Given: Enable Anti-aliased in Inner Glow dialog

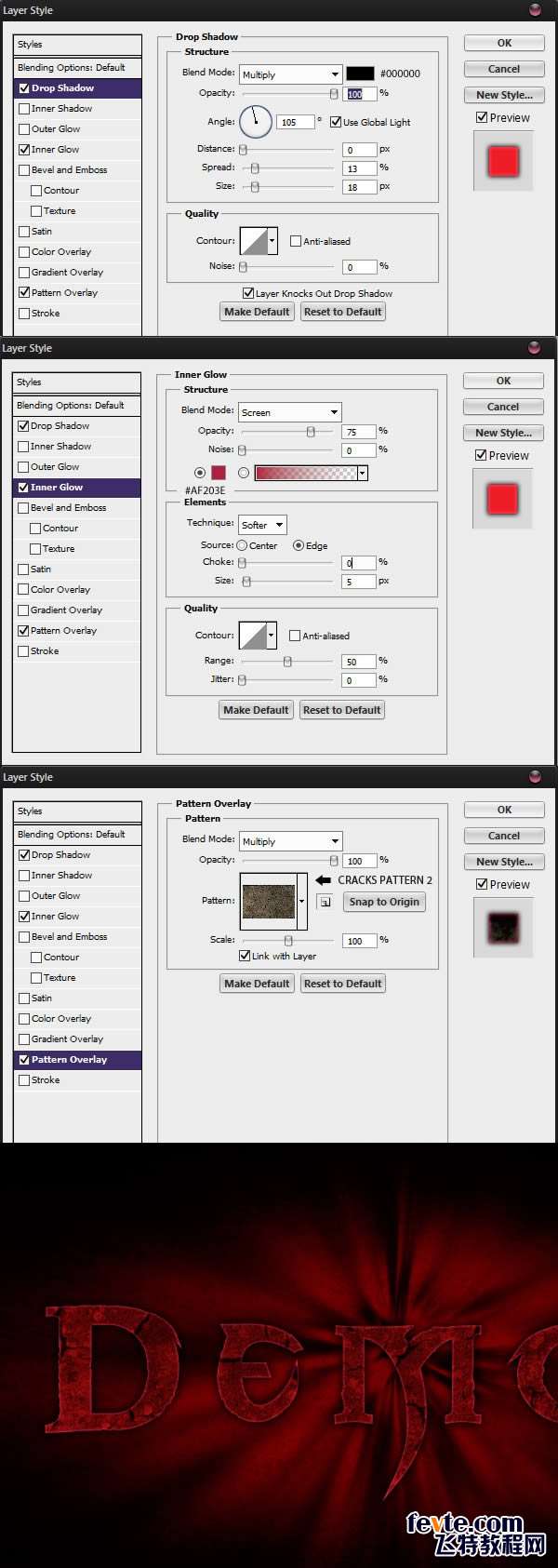Looking at the screenshot, I should point(295,636).
